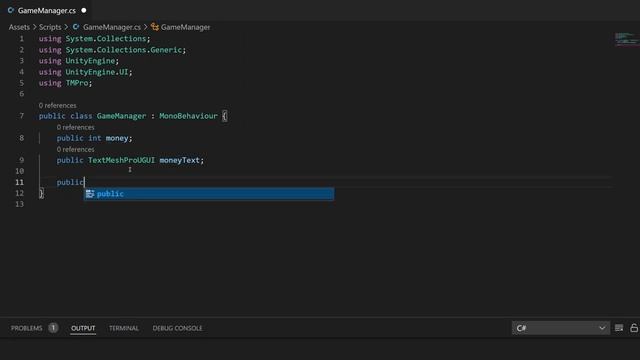The height and width of the screenshot is (360, 640).
Task: Switch to the OUTPUT panel tab
Action: pyautogui.click(x=83, y=328)
